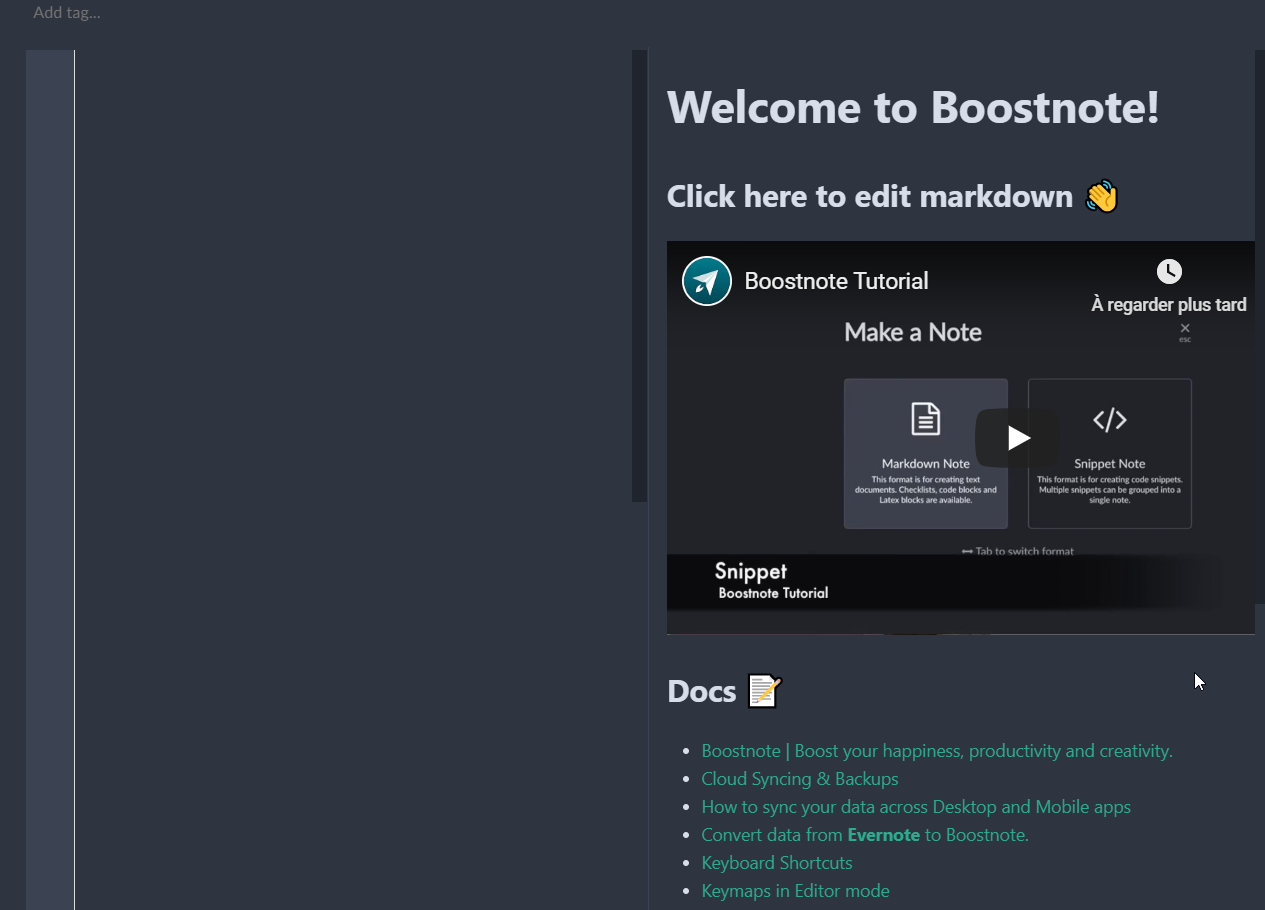Open Convert data from Evernote link
This screenshot has width=1265, height=910.
coord(865,834)
